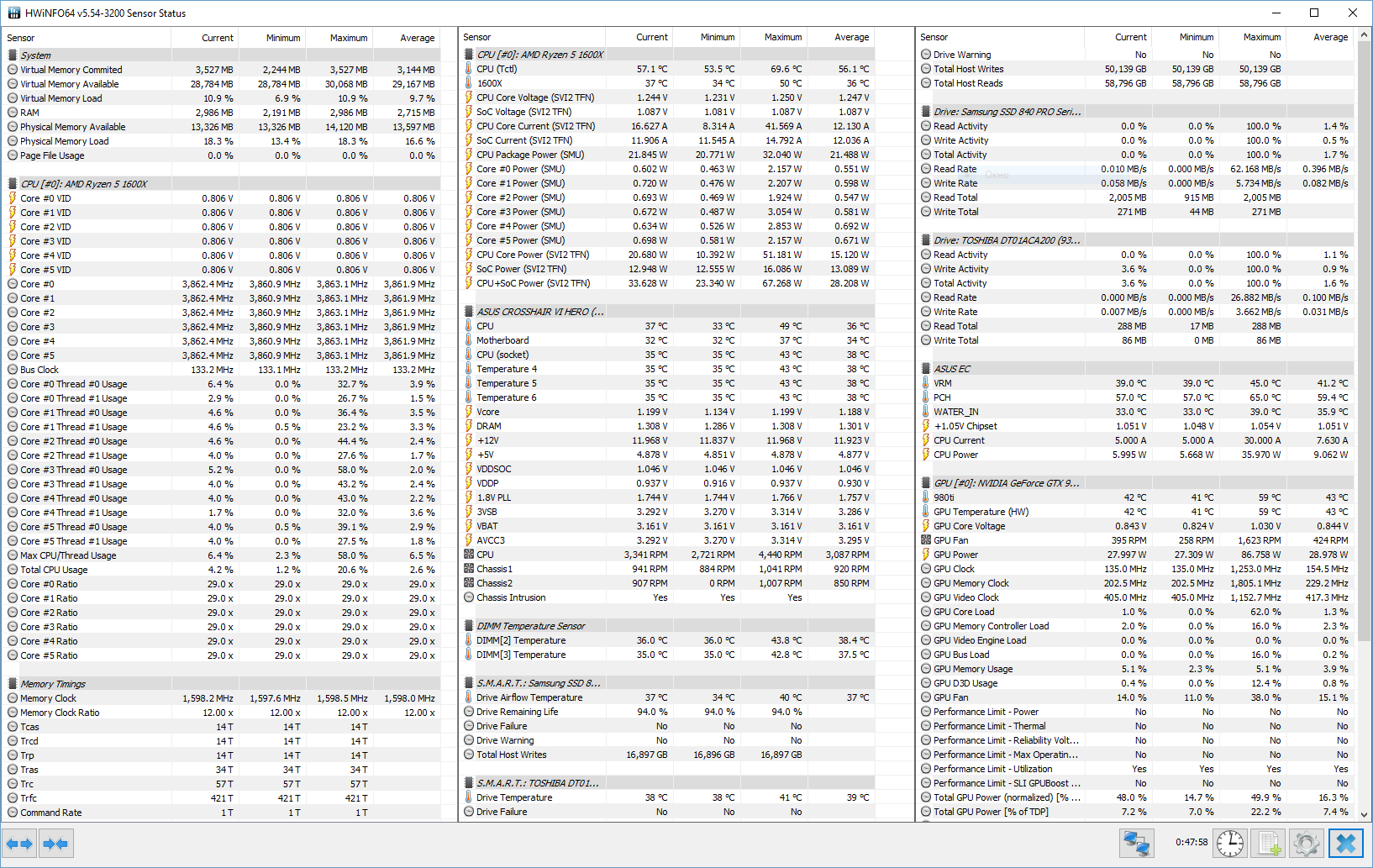Select the GPU Memory Usage row
The image size is (1373, 868).
click(1136, 669)
